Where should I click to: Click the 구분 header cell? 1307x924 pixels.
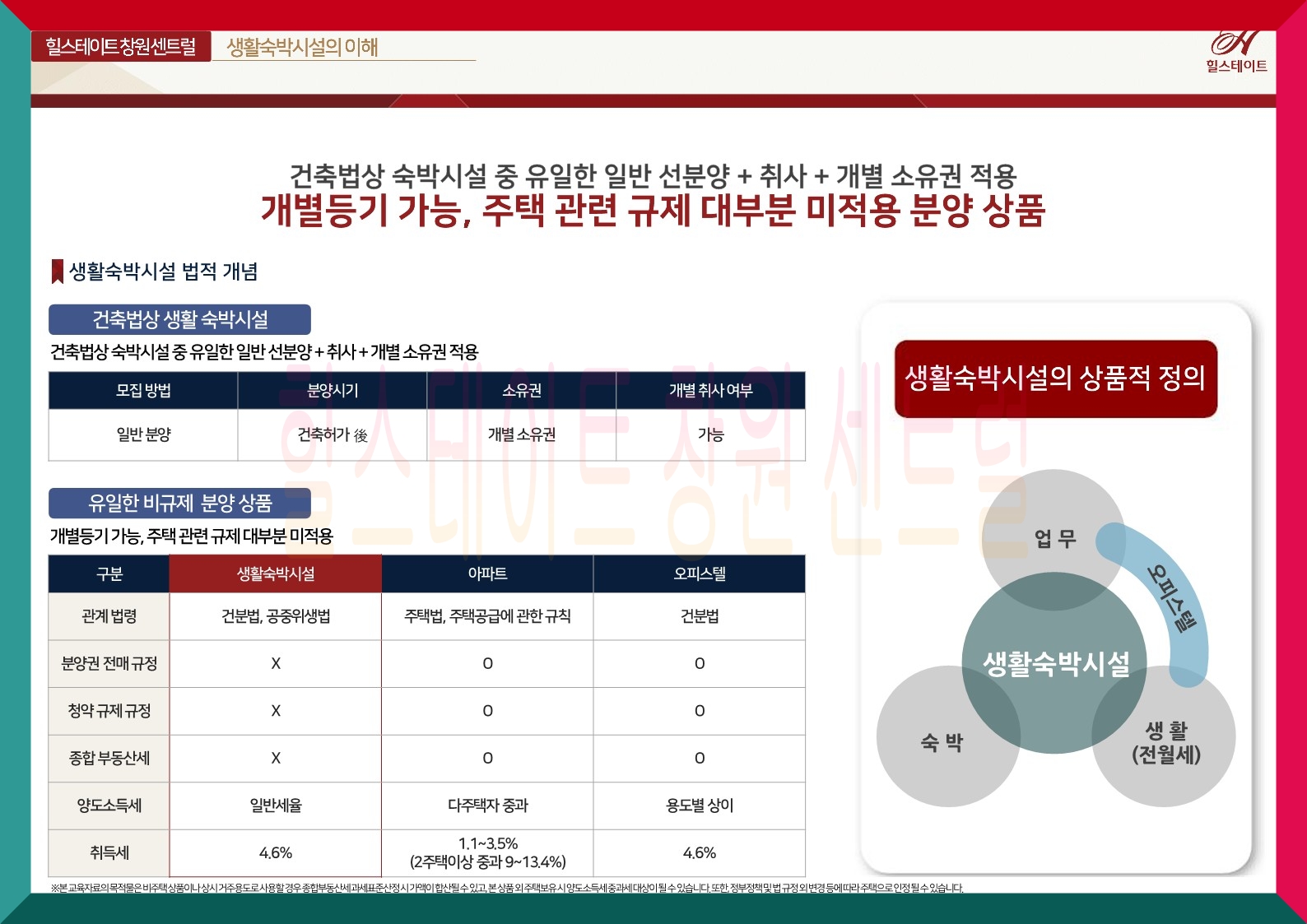tap(109, 573)
